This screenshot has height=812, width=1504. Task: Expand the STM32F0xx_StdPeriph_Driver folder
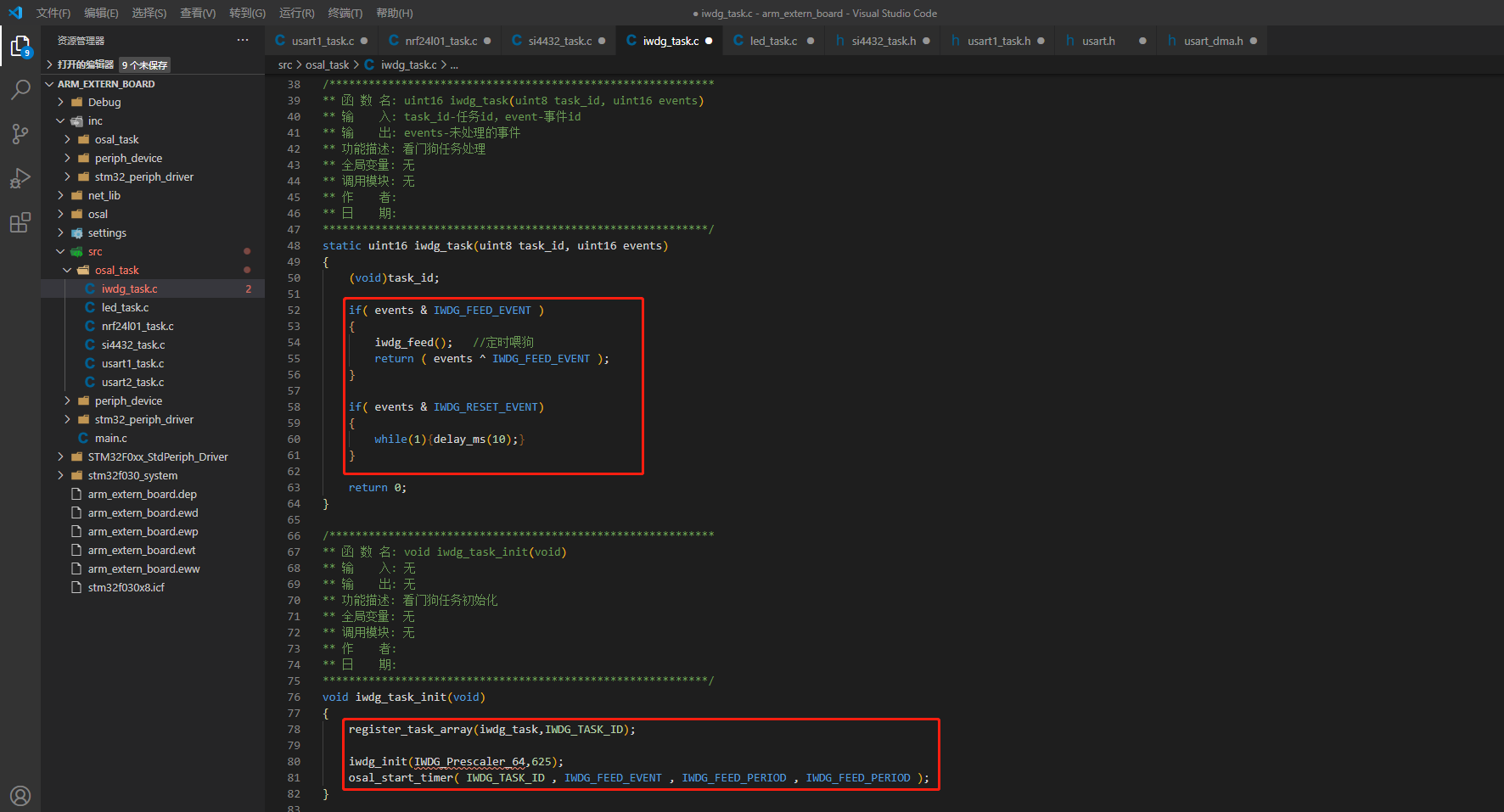click(157, 456)
